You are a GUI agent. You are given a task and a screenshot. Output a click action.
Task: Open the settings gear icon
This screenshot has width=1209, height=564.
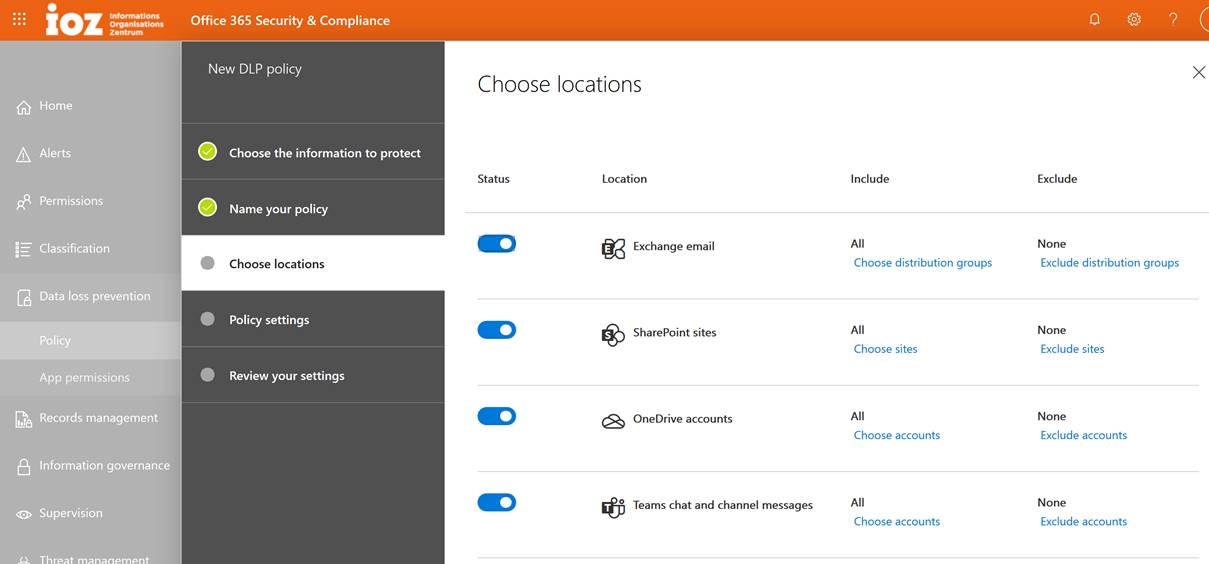[1134, 19]
